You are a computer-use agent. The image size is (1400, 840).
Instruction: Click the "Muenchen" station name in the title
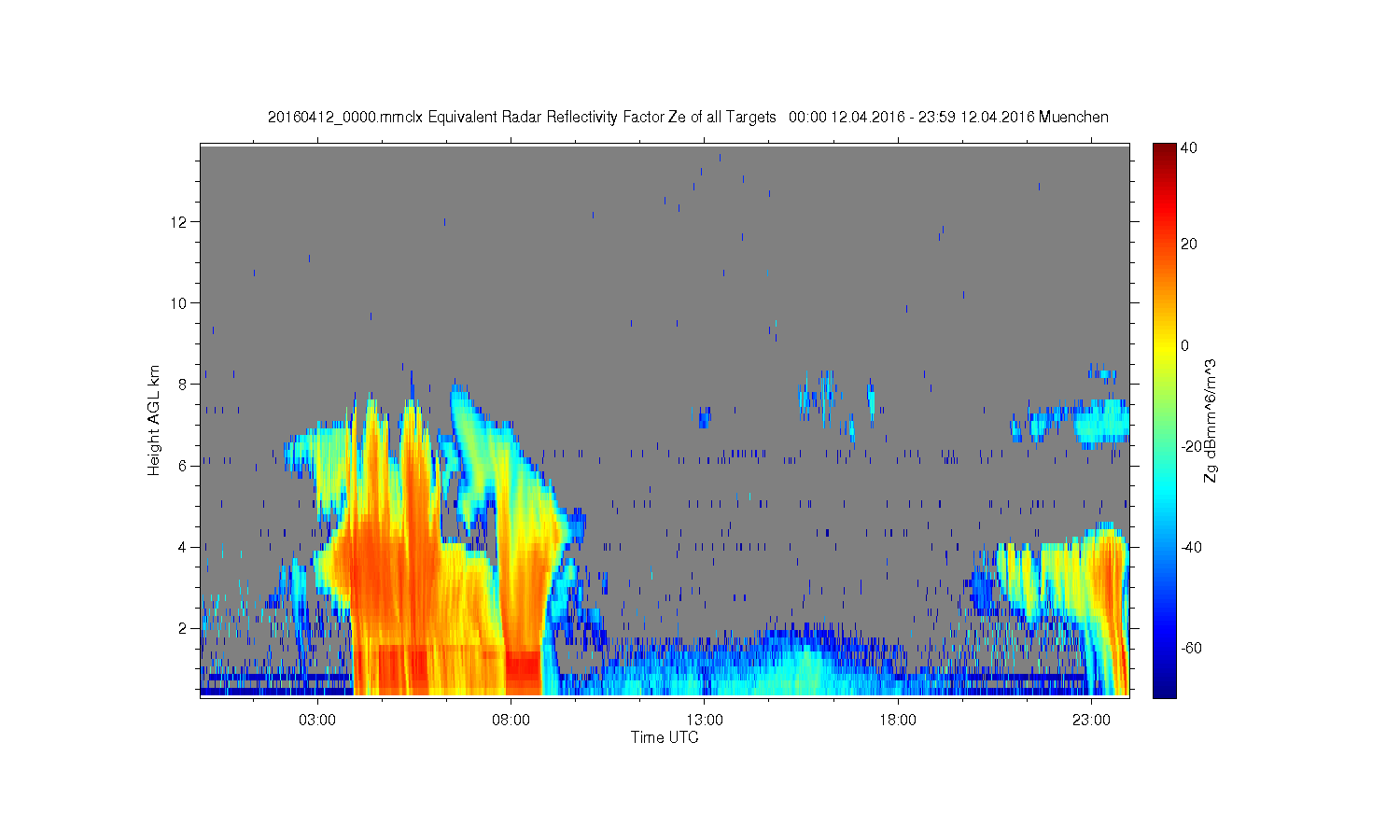(x=1073, y=118)
